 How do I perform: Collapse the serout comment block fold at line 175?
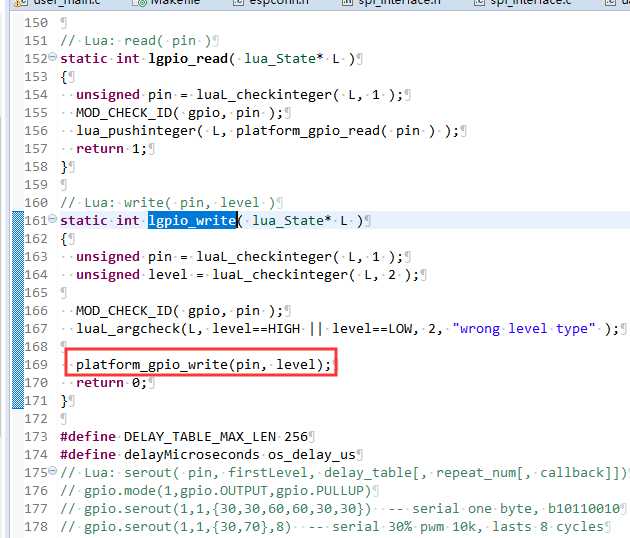pyautogui.click(x=52, y=470)
